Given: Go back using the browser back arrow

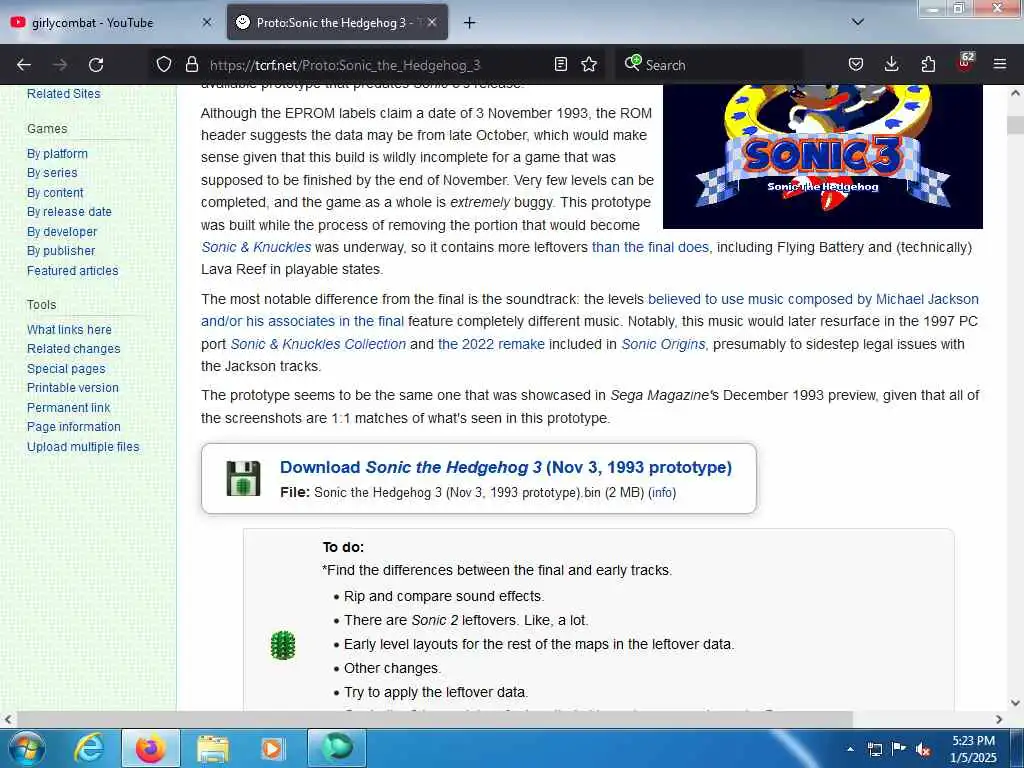Looking at the screenshot, I should (24, 65).
